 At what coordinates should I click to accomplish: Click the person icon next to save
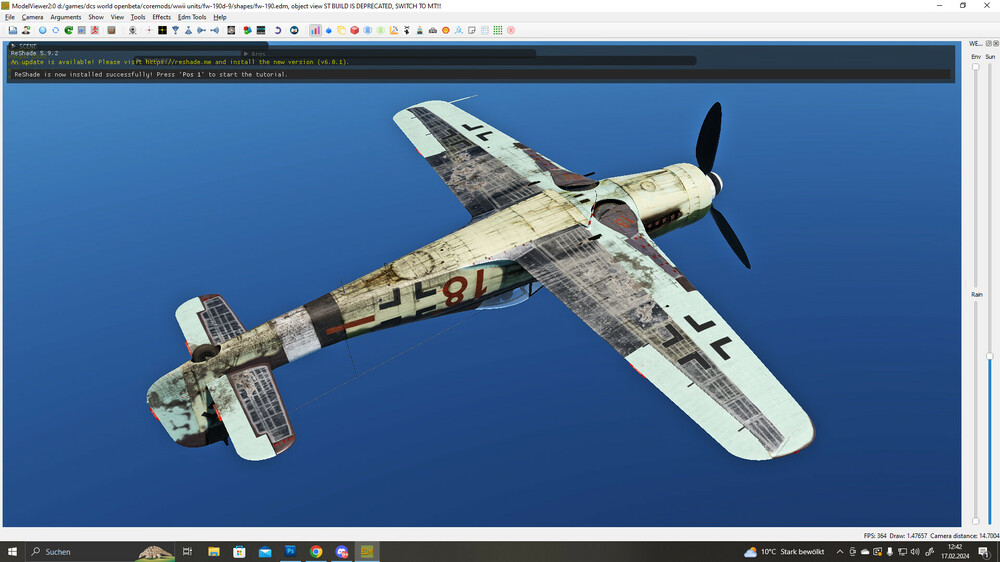26,30
